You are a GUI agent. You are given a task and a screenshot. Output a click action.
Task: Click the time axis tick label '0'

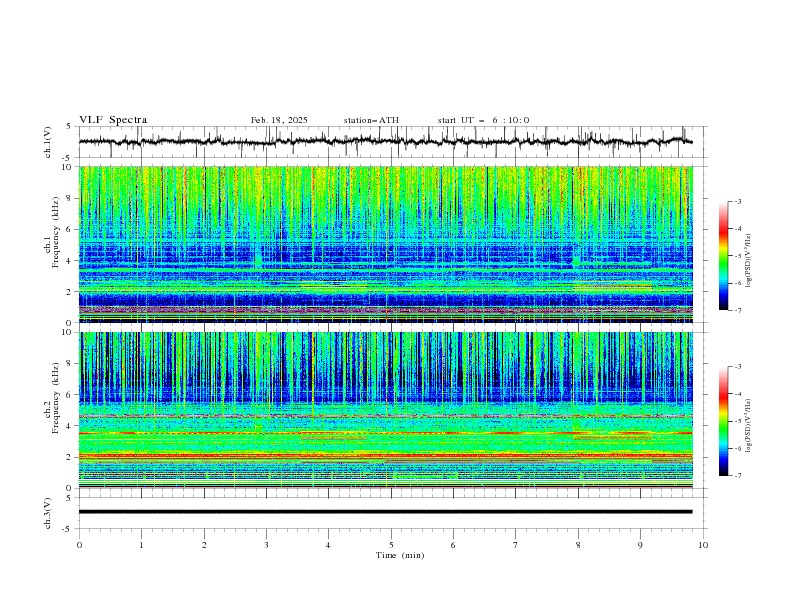[79, 545]
